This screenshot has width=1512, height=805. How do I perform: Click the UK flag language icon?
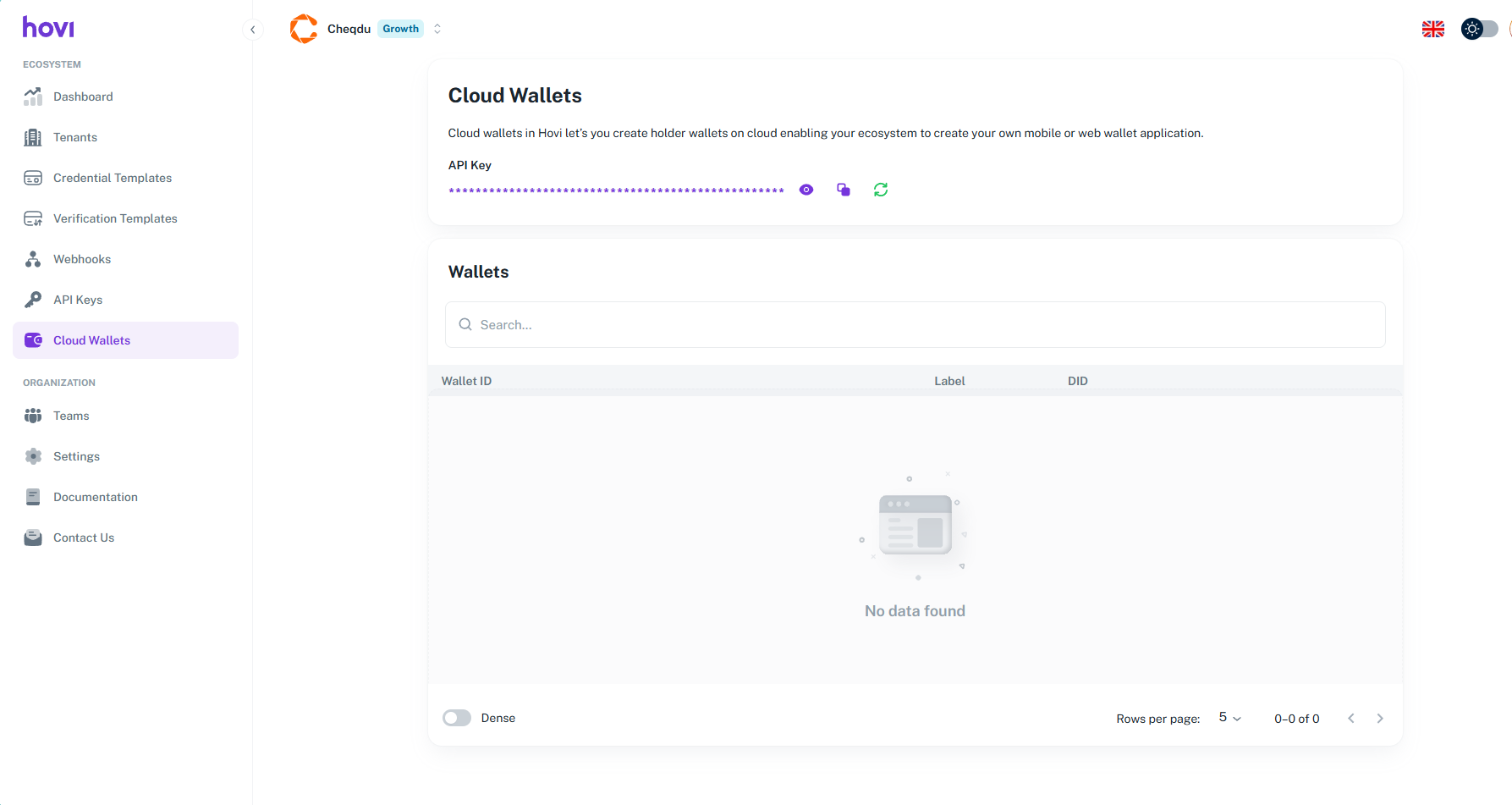tap(1432, 29)
